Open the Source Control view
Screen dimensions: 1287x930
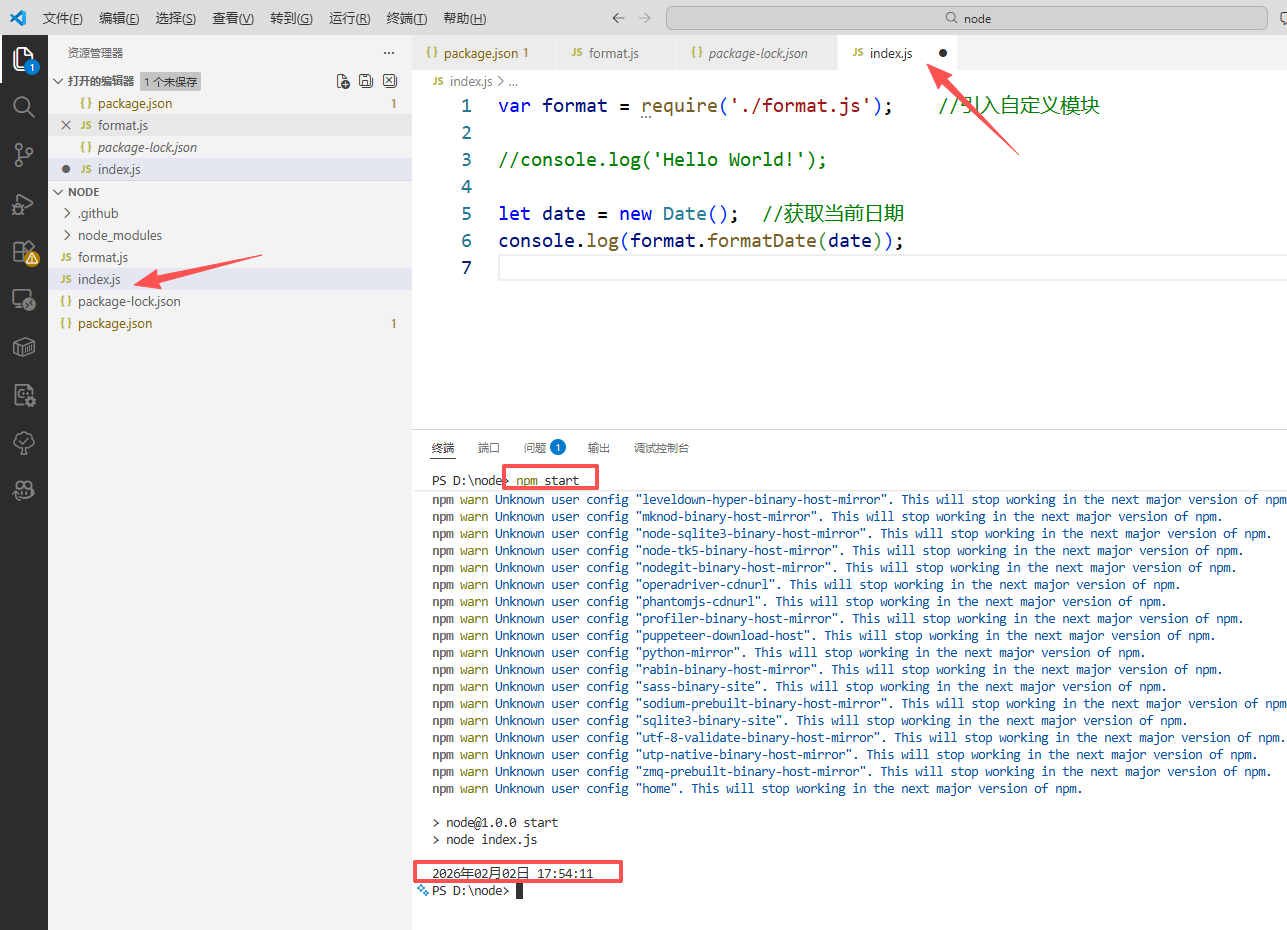coord(23,154)
